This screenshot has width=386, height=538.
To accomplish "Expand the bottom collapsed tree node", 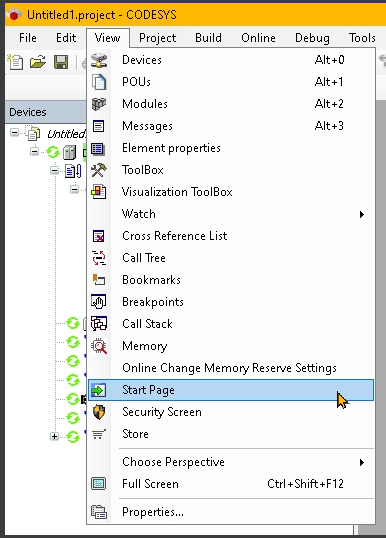I will (54, 436).
